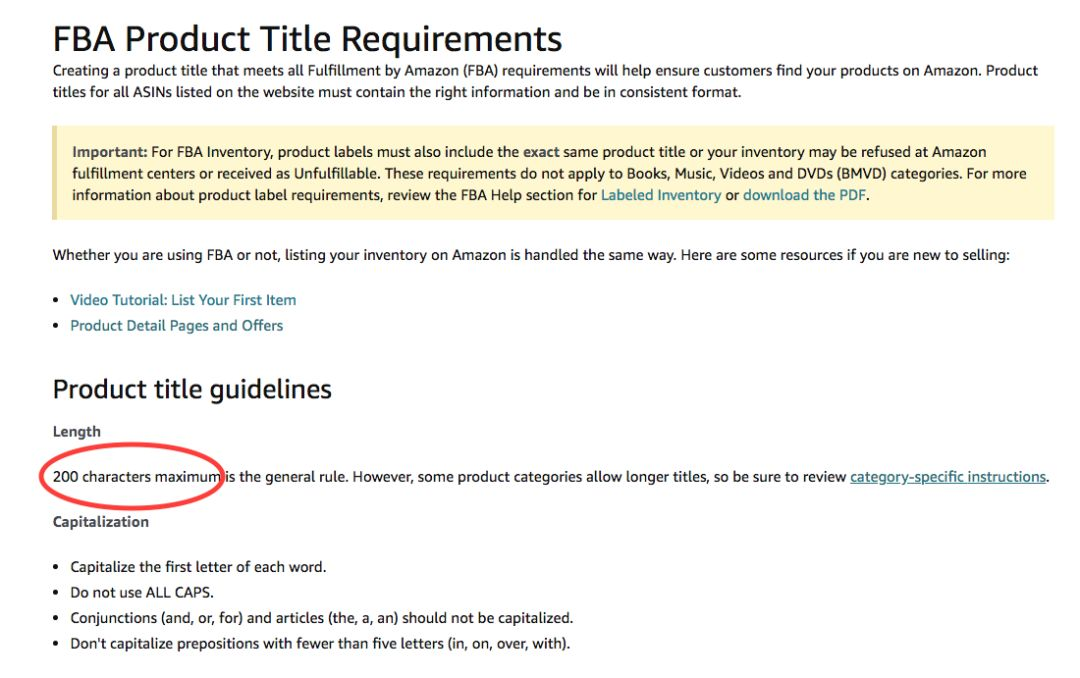Click the Don't capitalize prepositions bullet
This screenshot has width=1080, height=678.
320,644
